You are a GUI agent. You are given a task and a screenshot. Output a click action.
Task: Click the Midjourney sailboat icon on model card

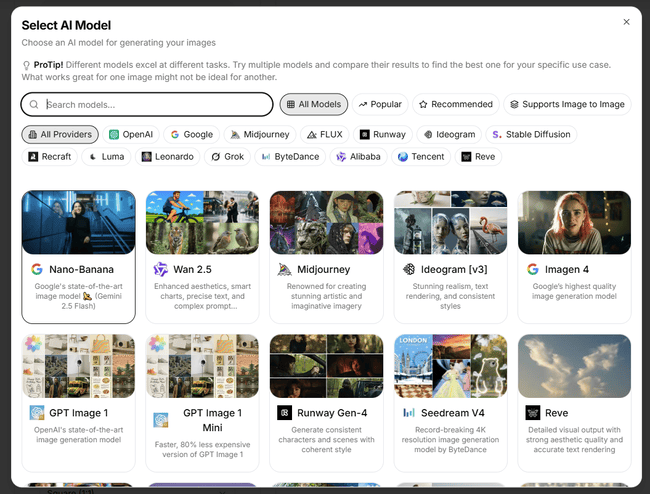point(285,269)
